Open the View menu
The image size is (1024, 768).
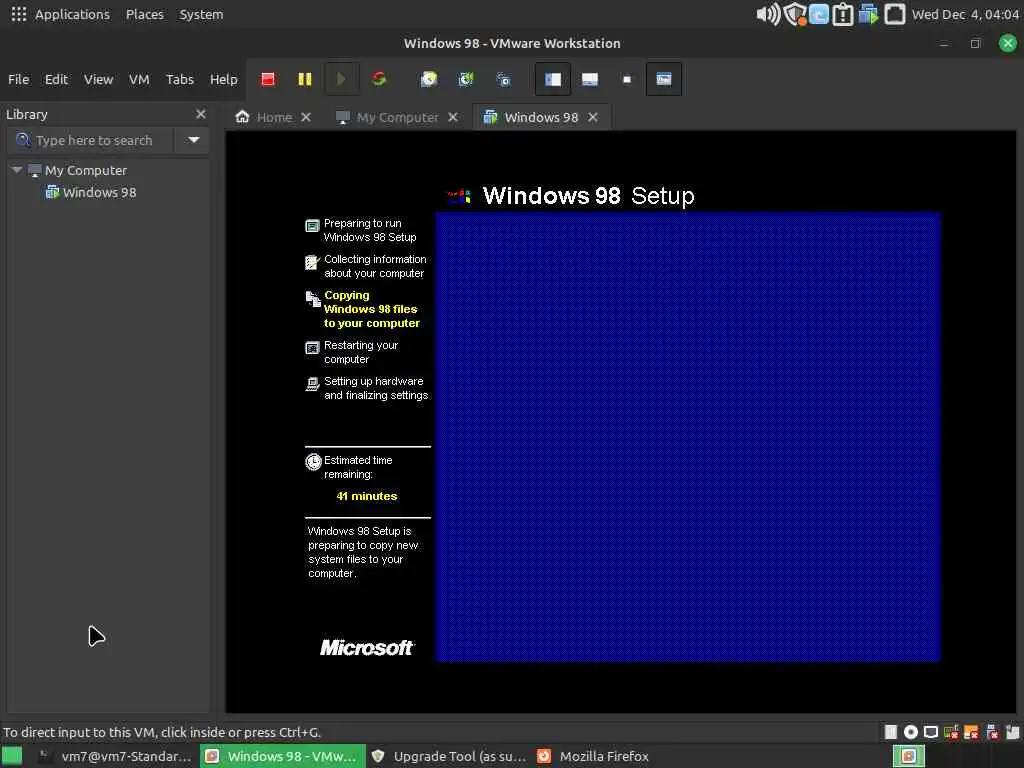tap(98, 79)
